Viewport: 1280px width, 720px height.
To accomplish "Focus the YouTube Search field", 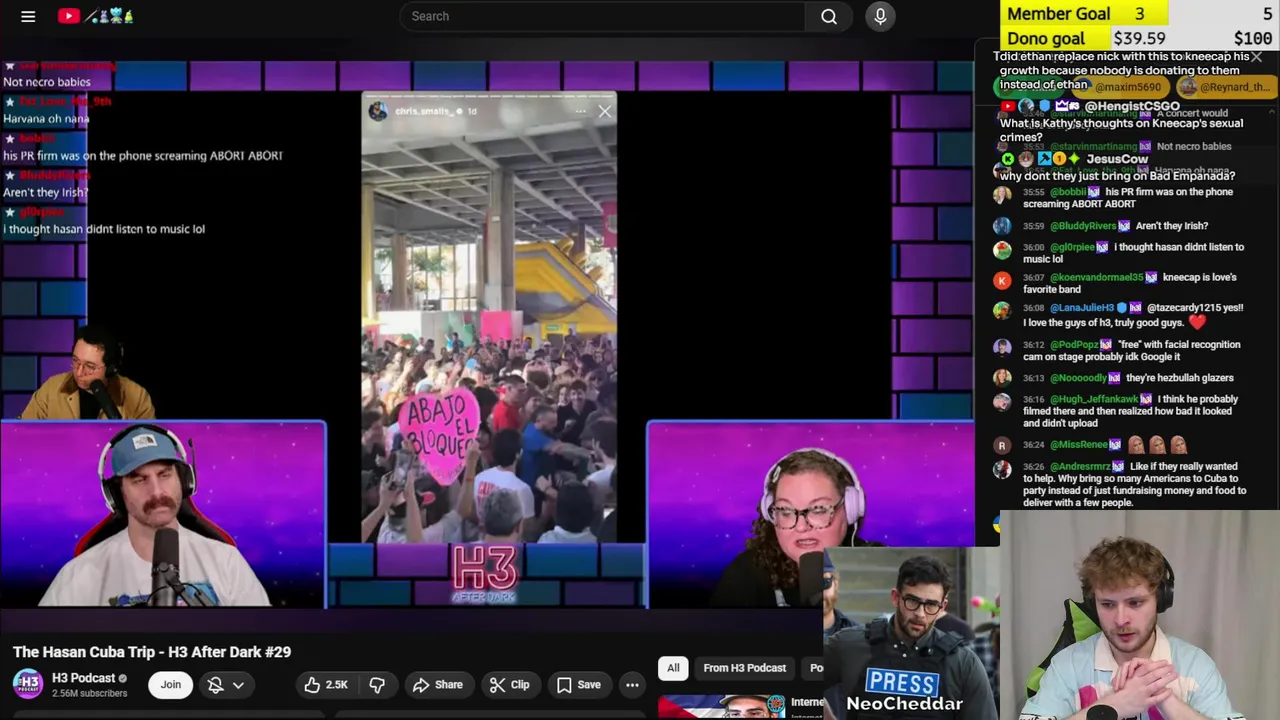I will pyautogui.click(x=602, y=16).
